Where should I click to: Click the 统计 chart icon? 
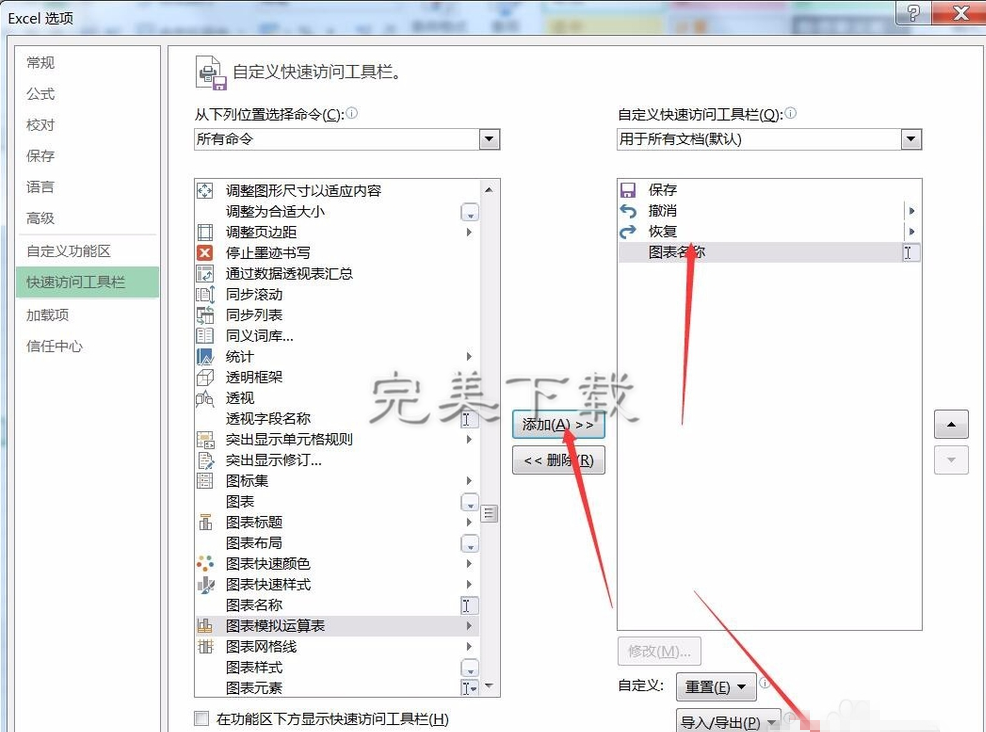(205, 357)
